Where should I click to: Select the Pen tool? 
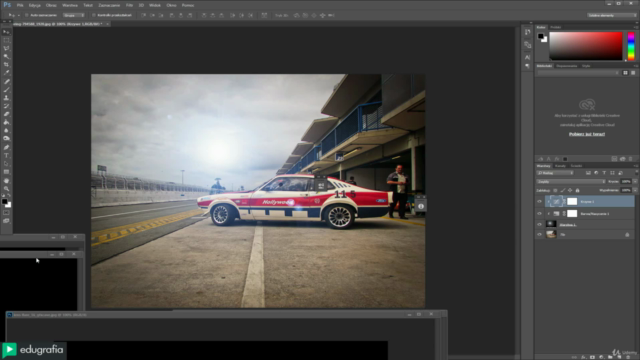click(6, 147)
